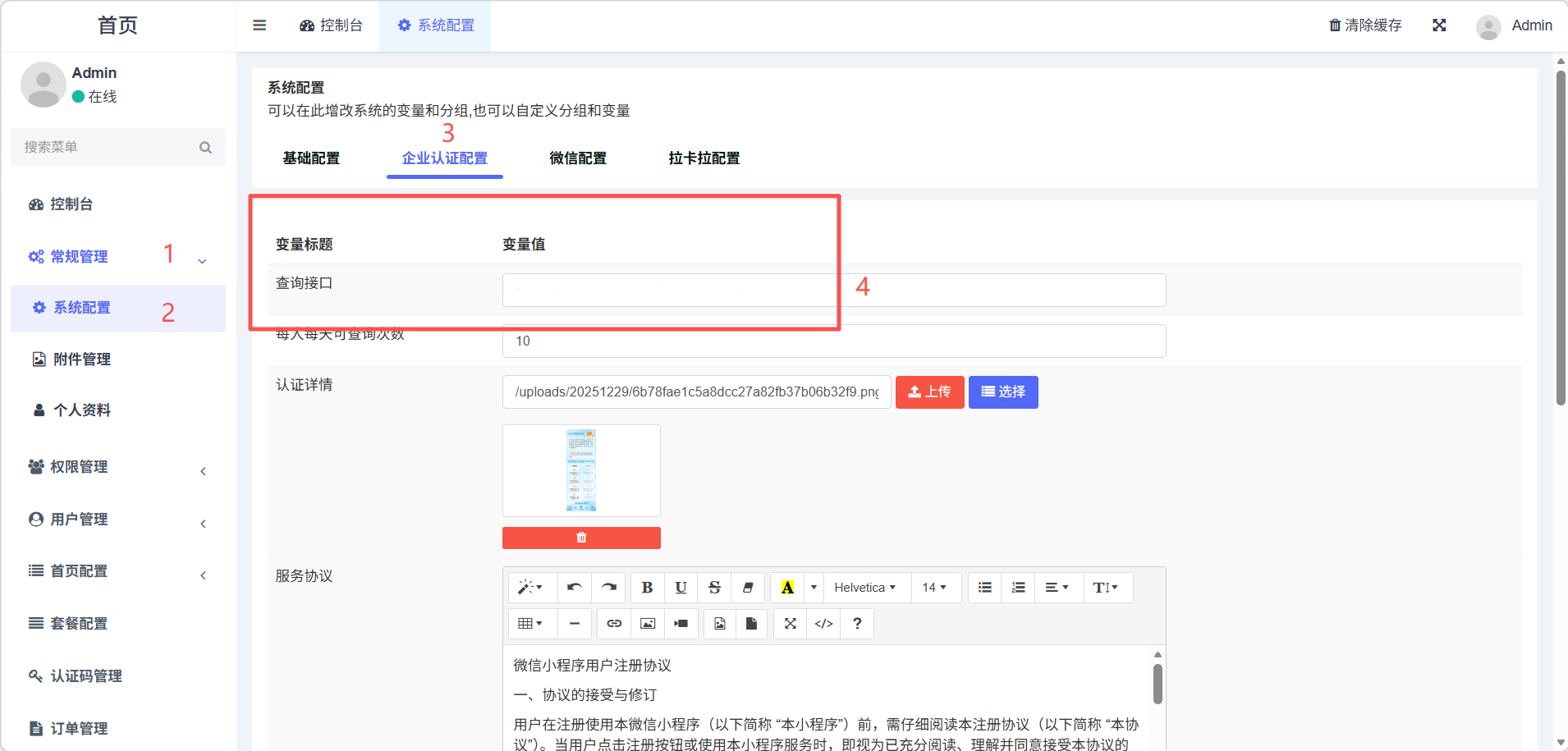Open the Helvetica font family dropdown
The height and width of the screenshot is (751, 1568).
click(864, 588)
